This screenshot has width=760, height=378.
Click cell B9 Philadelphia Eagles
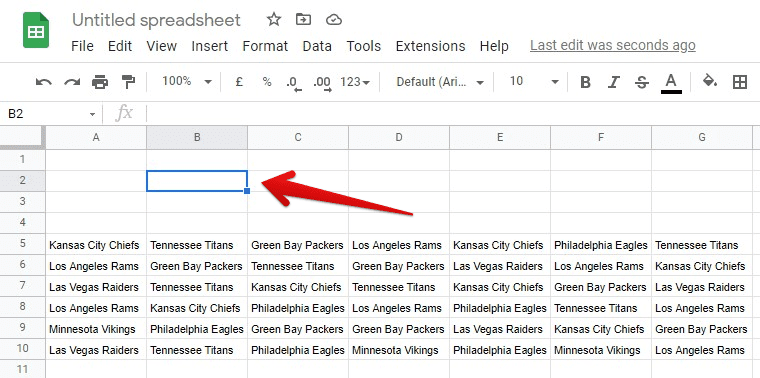[197, 329]
